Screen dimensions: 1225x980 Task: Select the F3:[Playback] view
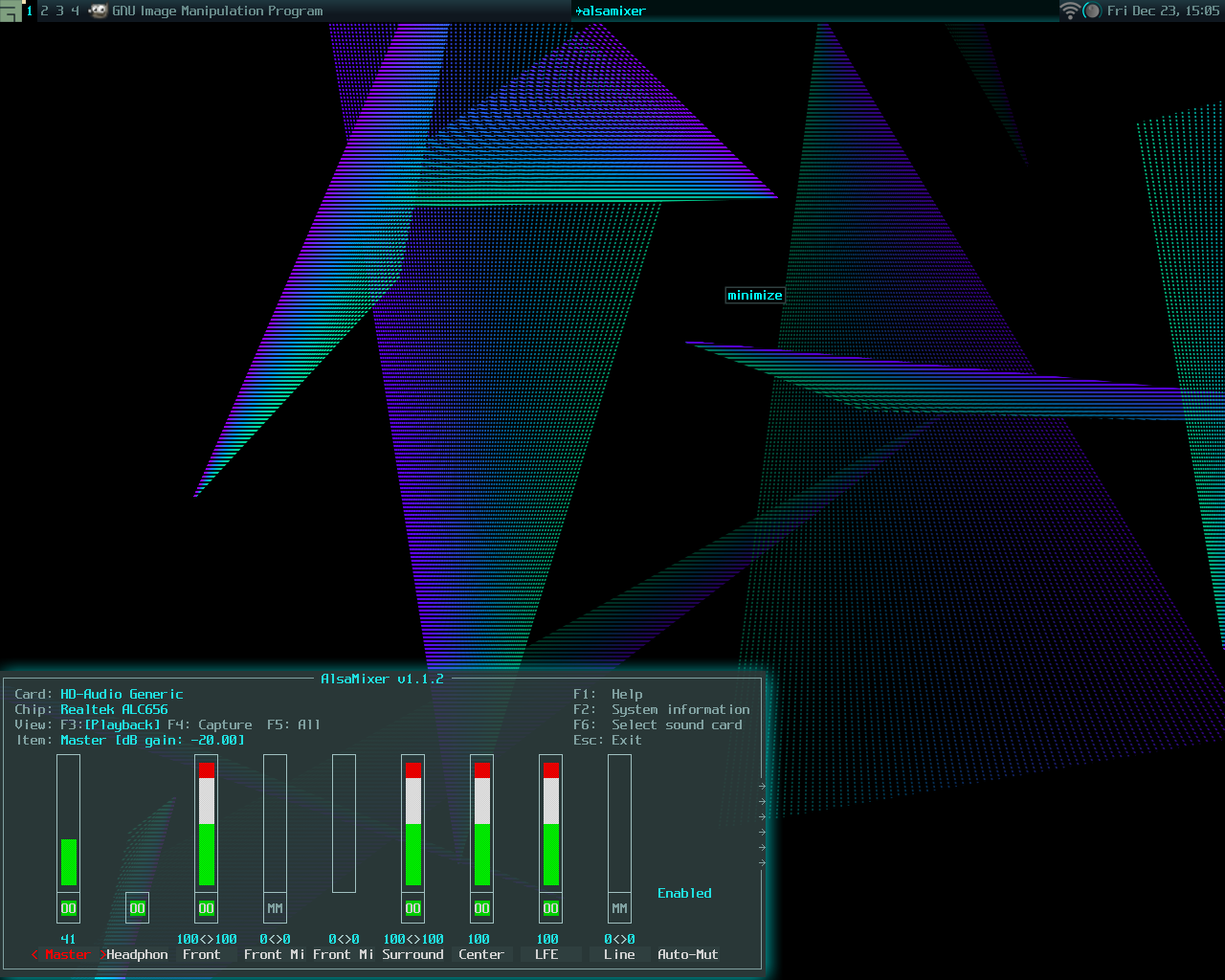tap(111, 725)
